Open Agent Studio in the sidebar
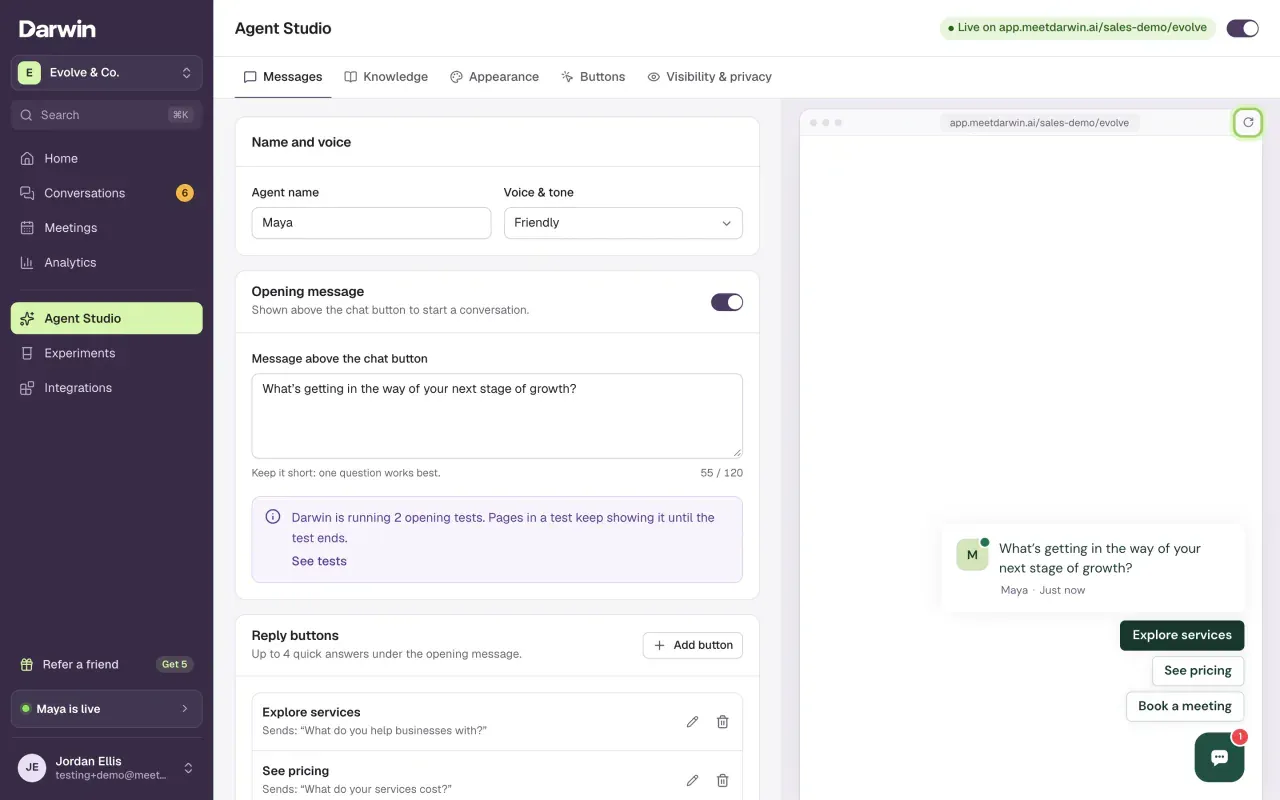 (107, 318)
